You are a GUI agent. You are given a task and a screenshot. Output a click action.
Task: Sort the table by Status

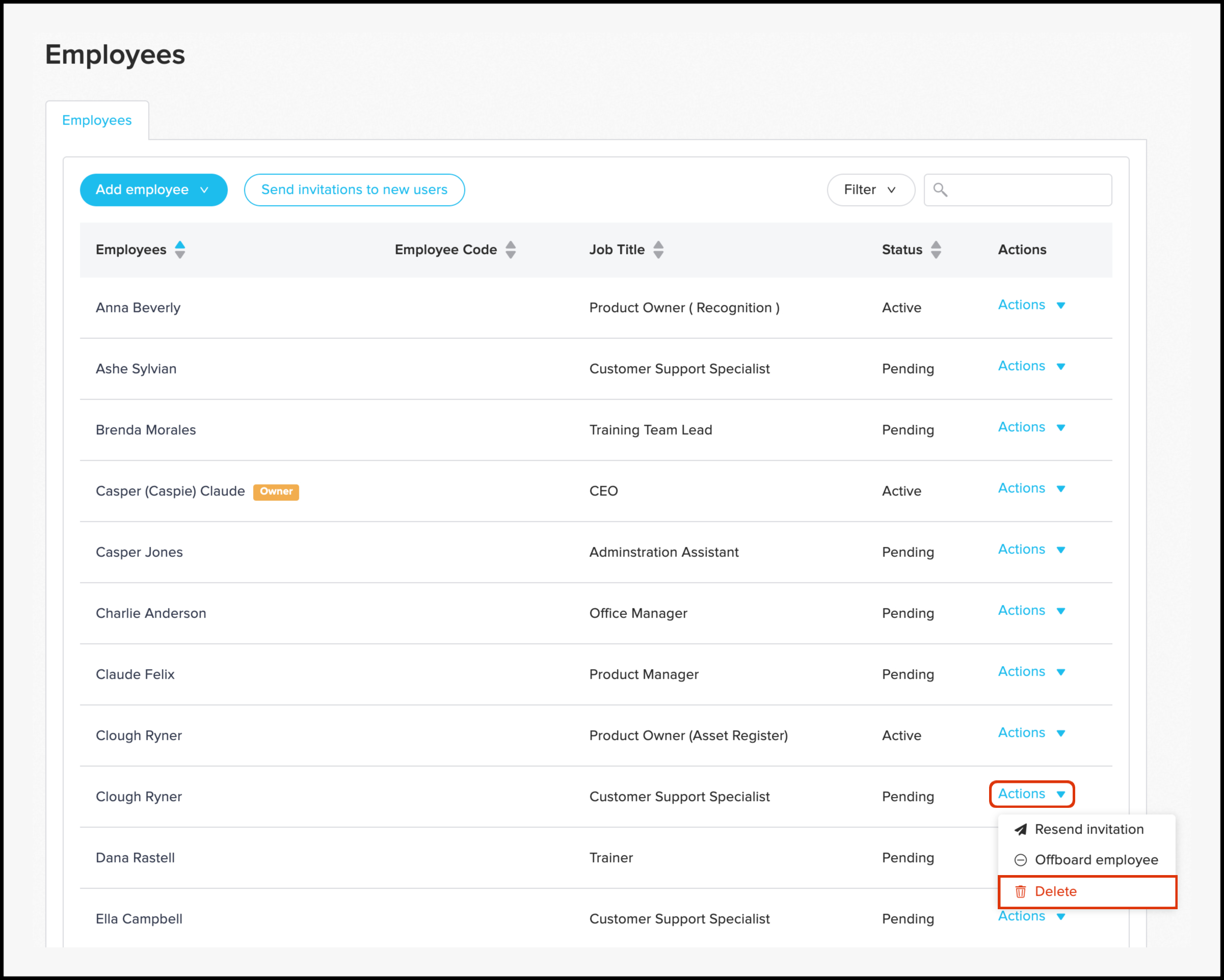[x=936, y=249]
